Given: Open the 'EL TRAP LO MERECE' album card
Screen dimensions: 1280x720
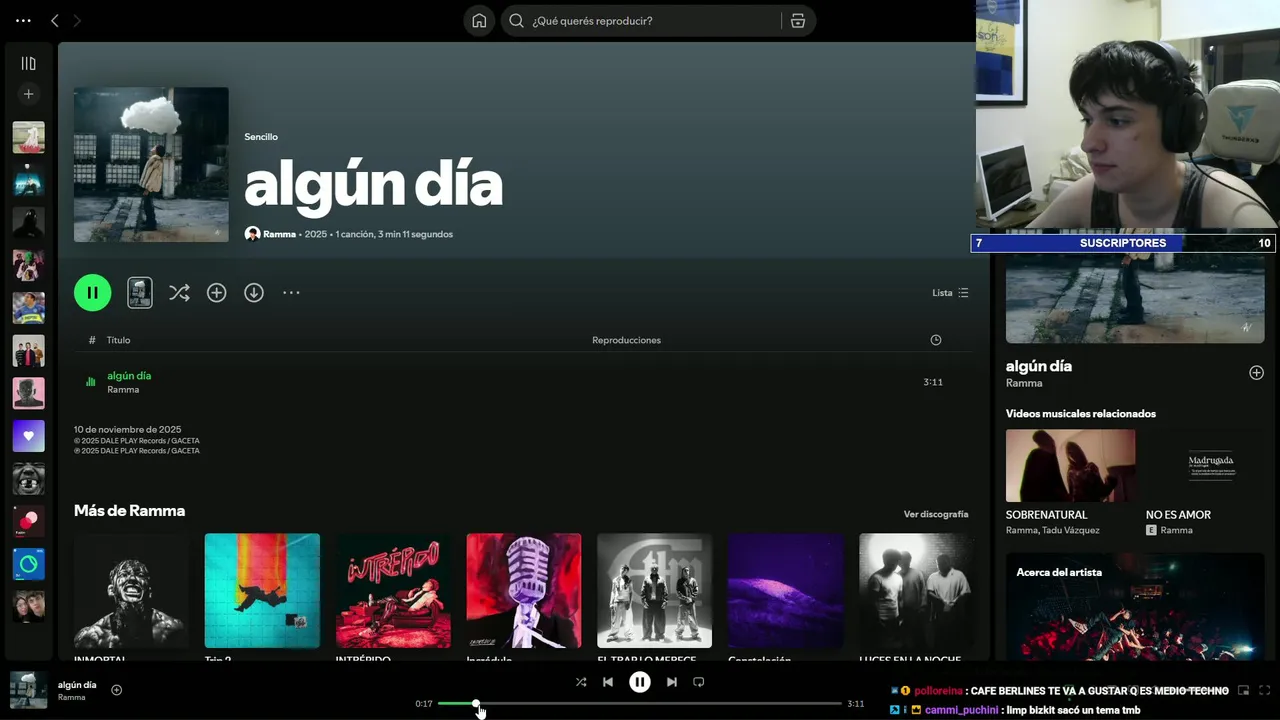Looking at the screenshot, I should [655, 596].
